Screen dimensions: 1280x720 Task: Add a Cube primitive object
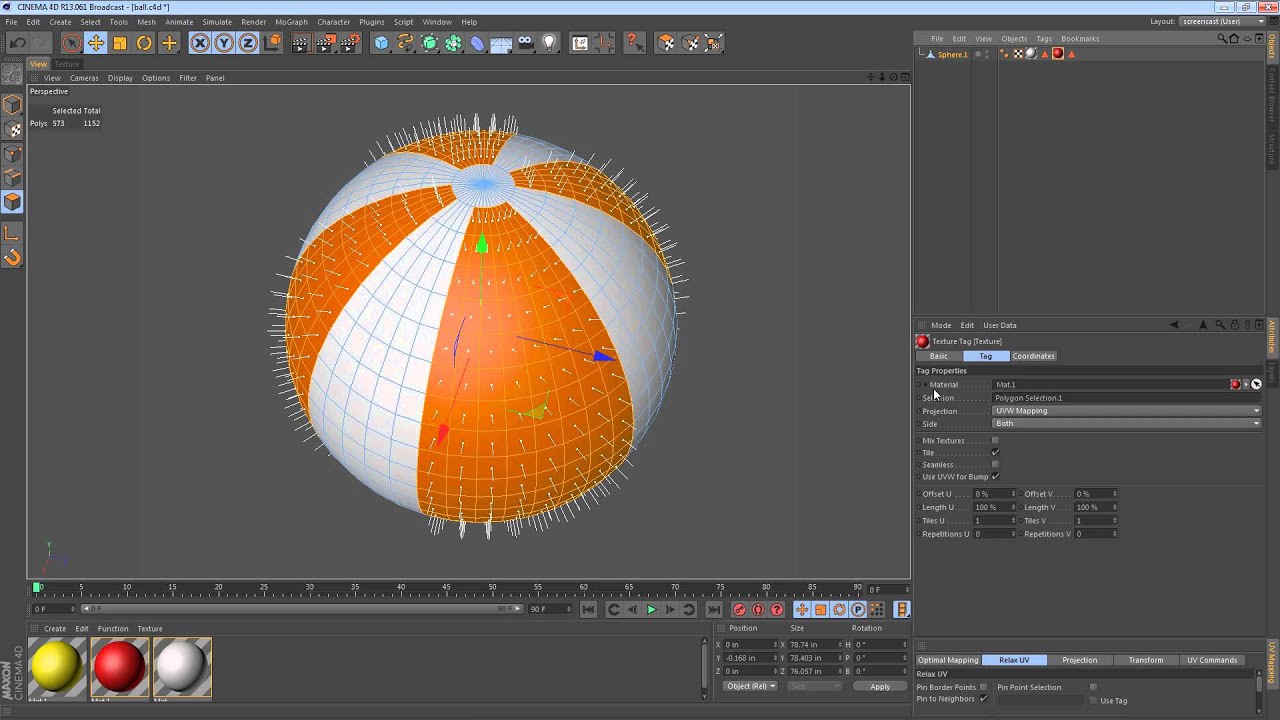[381, 43]
